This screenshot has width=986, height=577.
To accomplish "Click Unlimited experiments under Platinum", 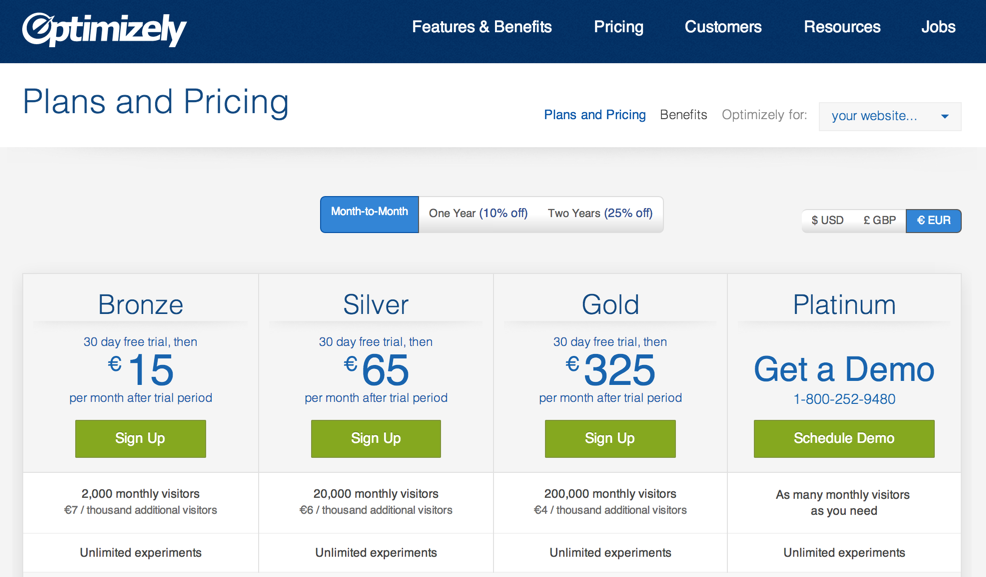I will tap(844, 552).
